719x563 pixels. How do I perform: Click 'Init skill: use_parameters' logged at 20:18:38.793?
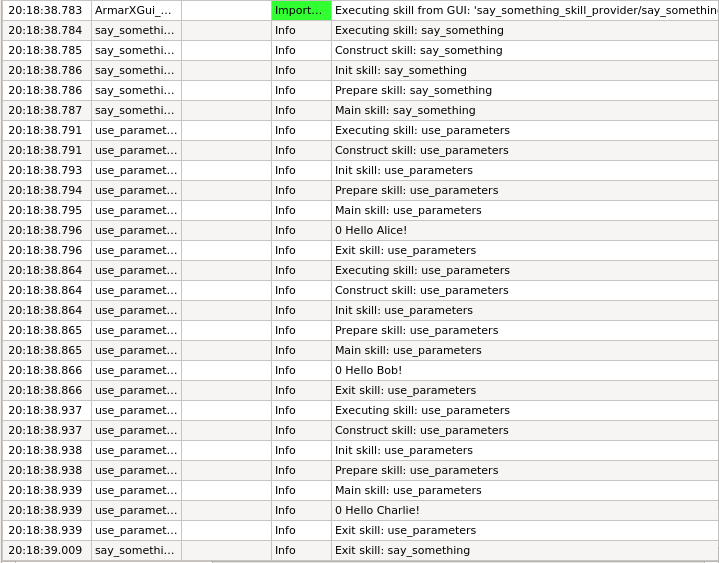(404, 171)
